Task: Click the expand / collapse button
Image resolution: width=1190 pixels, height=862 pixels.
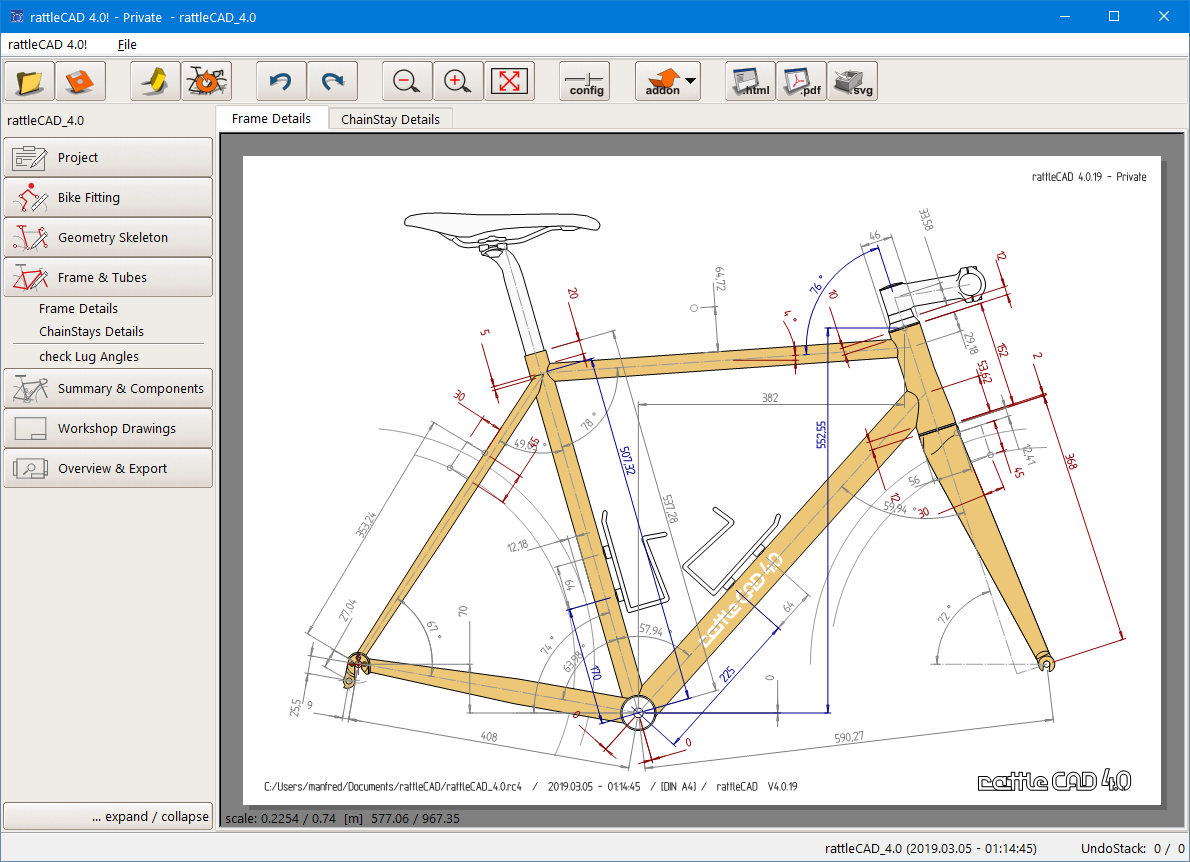Action: pyautogui.click(x=108, y=816)
